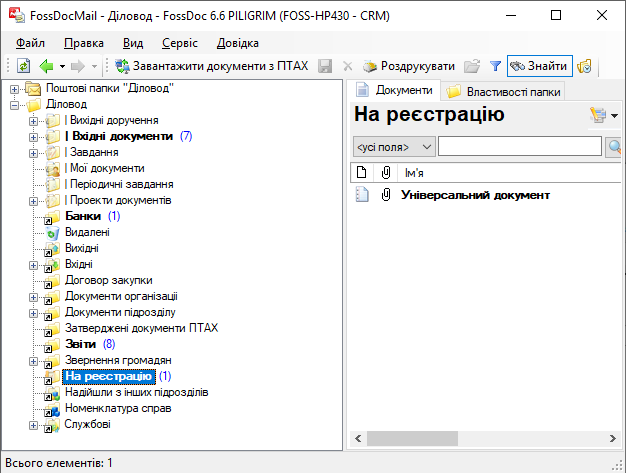Expand the Завдання folder
626x473 pixels.
click(34, 153)
